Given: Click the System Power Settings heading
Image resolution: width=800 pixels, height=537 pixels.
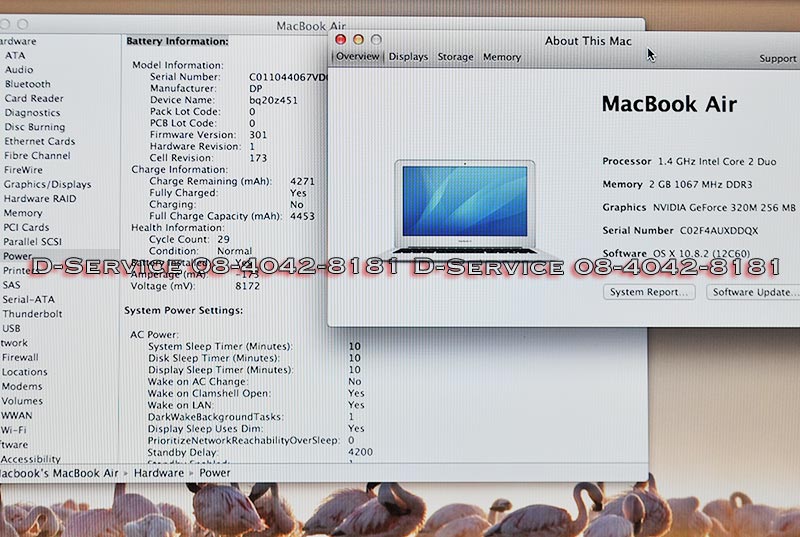Looking at the screenshot, I should [x=183, y=310].
